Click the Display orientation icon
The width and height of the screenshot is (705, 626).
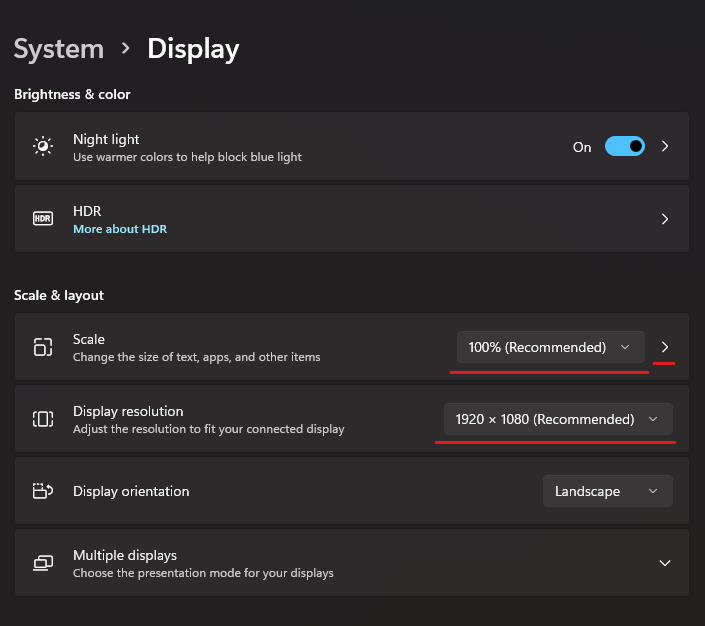[43, 491]
